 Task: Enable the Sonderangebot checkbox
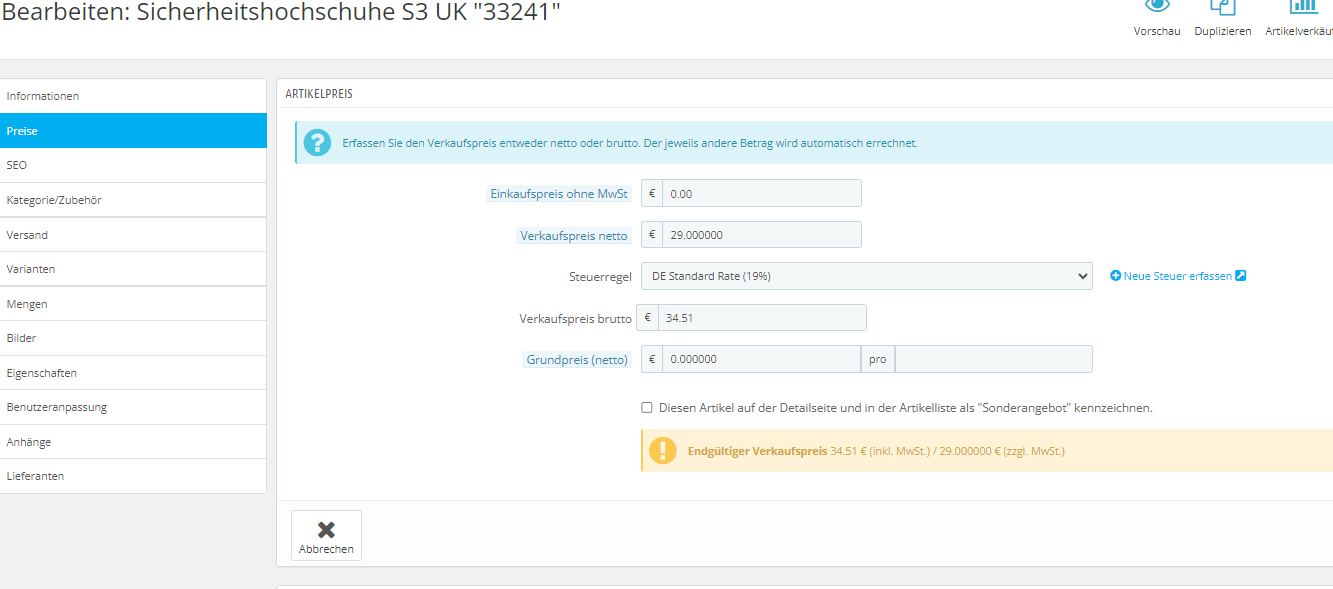click(647, 408)
